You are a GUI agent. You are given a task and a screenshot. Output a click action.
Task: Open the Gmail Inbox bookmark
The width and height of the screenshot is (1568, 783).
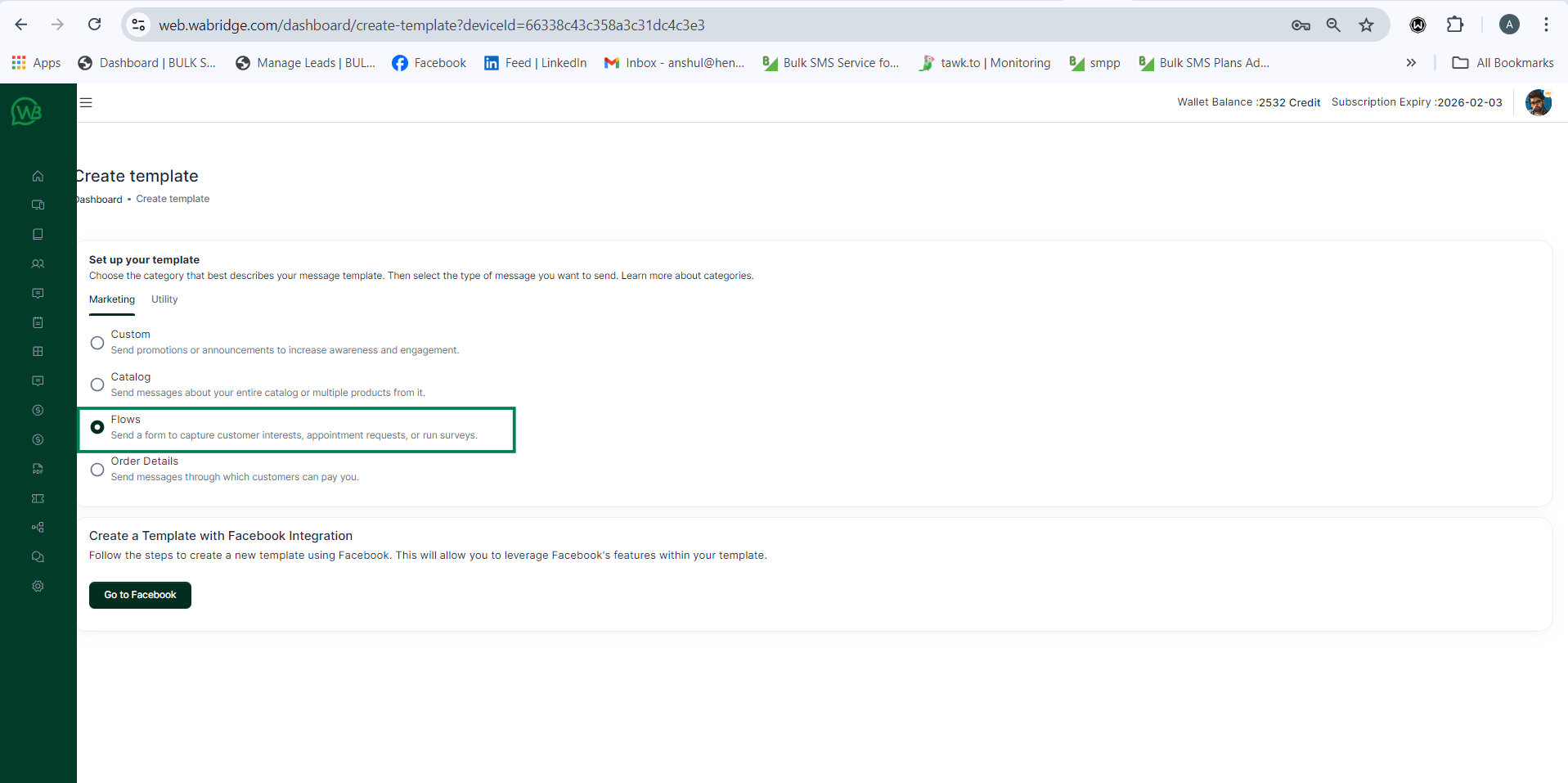674,63
